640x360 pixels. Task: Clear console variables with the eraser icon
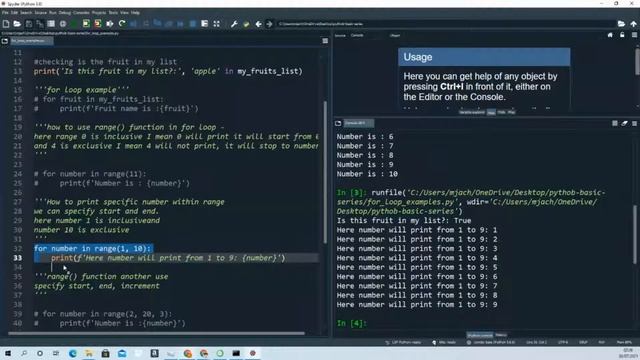(x=624, y=123)
